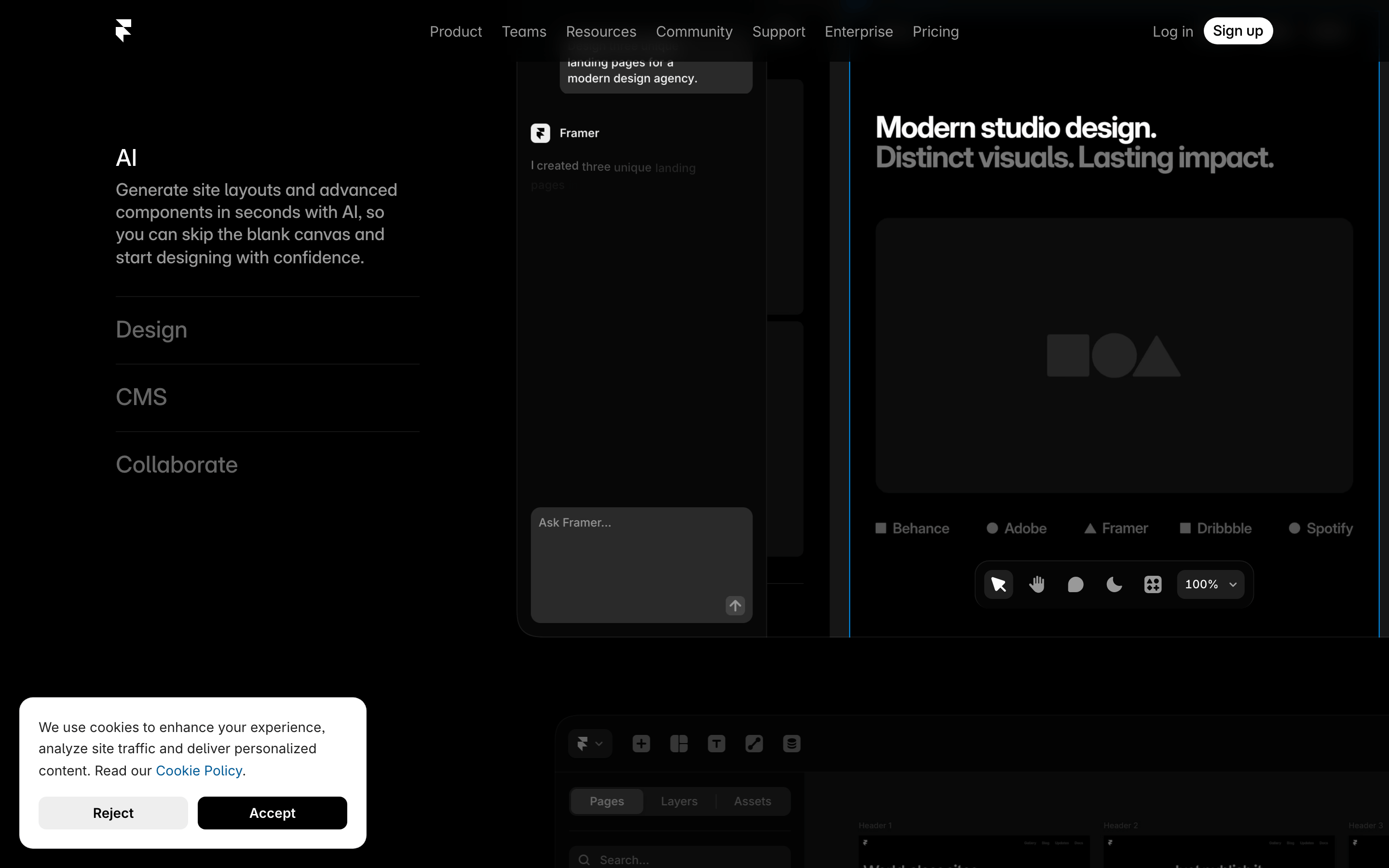Select the hand pan tool

pyautogui.click(x=1037, y=584)
